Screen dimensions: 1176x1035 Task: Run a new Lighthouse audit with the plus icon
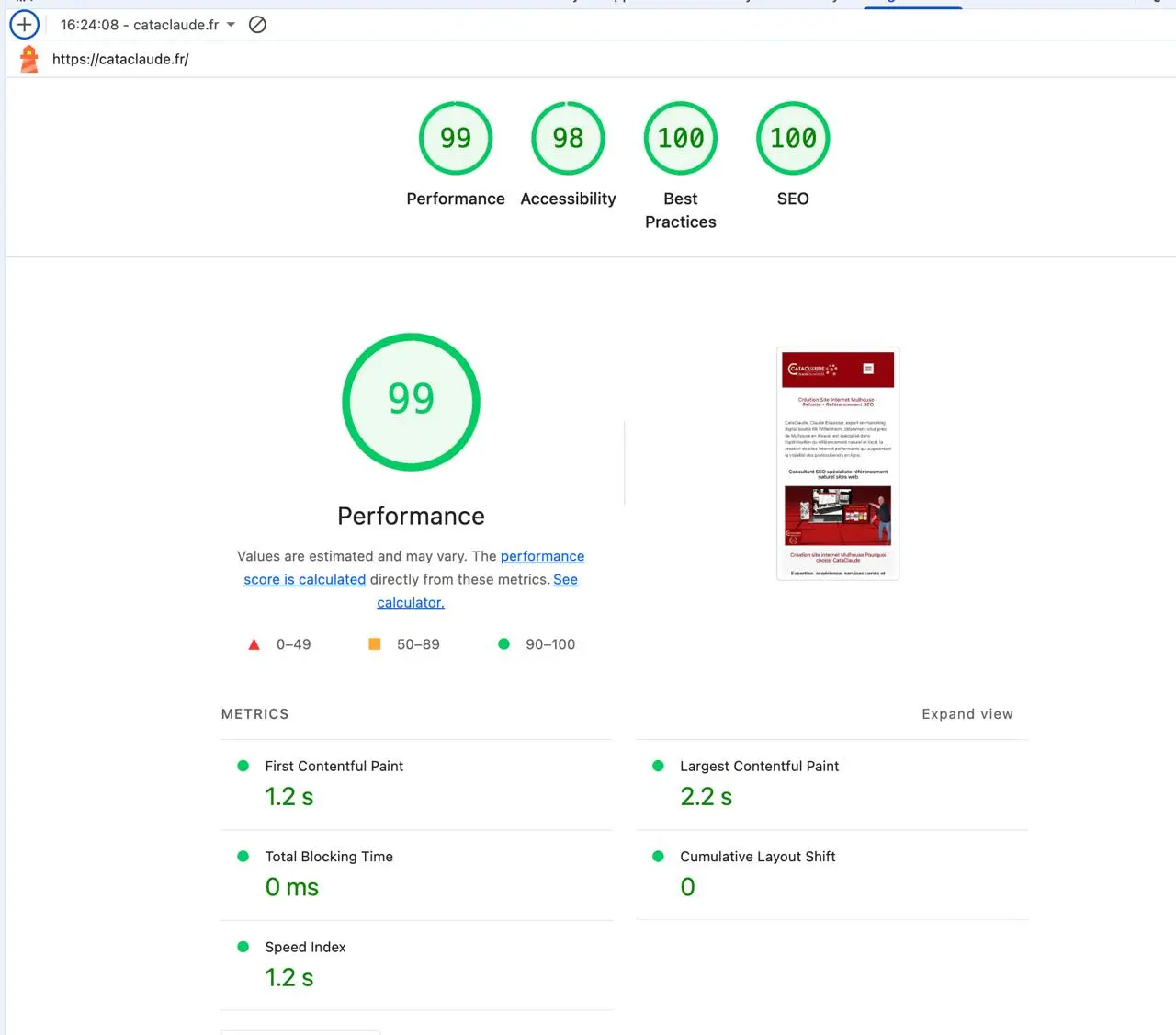24,25
